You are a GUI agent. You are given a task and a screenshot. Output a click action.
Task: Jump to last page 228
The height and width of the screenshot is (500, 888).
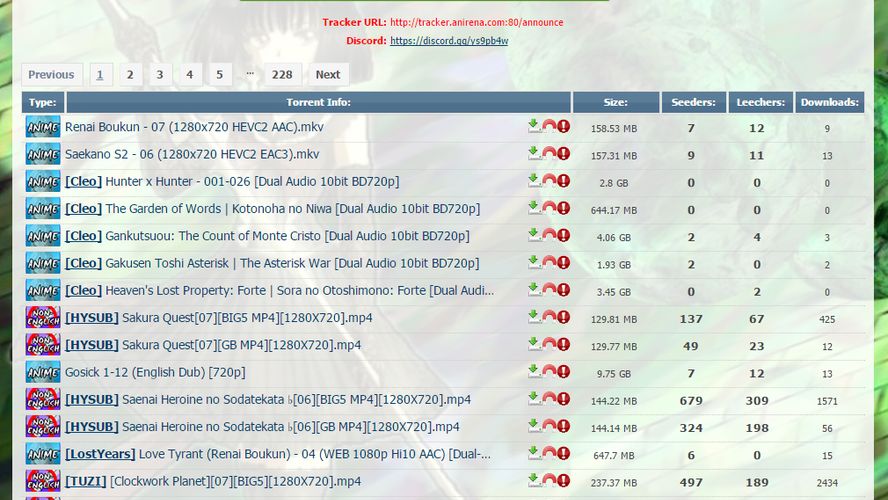282,74
